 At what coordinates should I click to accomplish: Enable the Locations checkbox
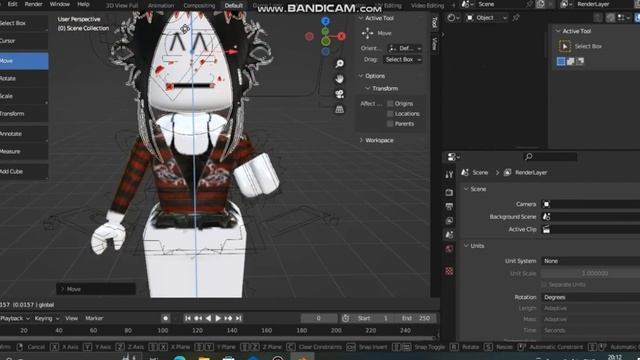tap(390, 113)
